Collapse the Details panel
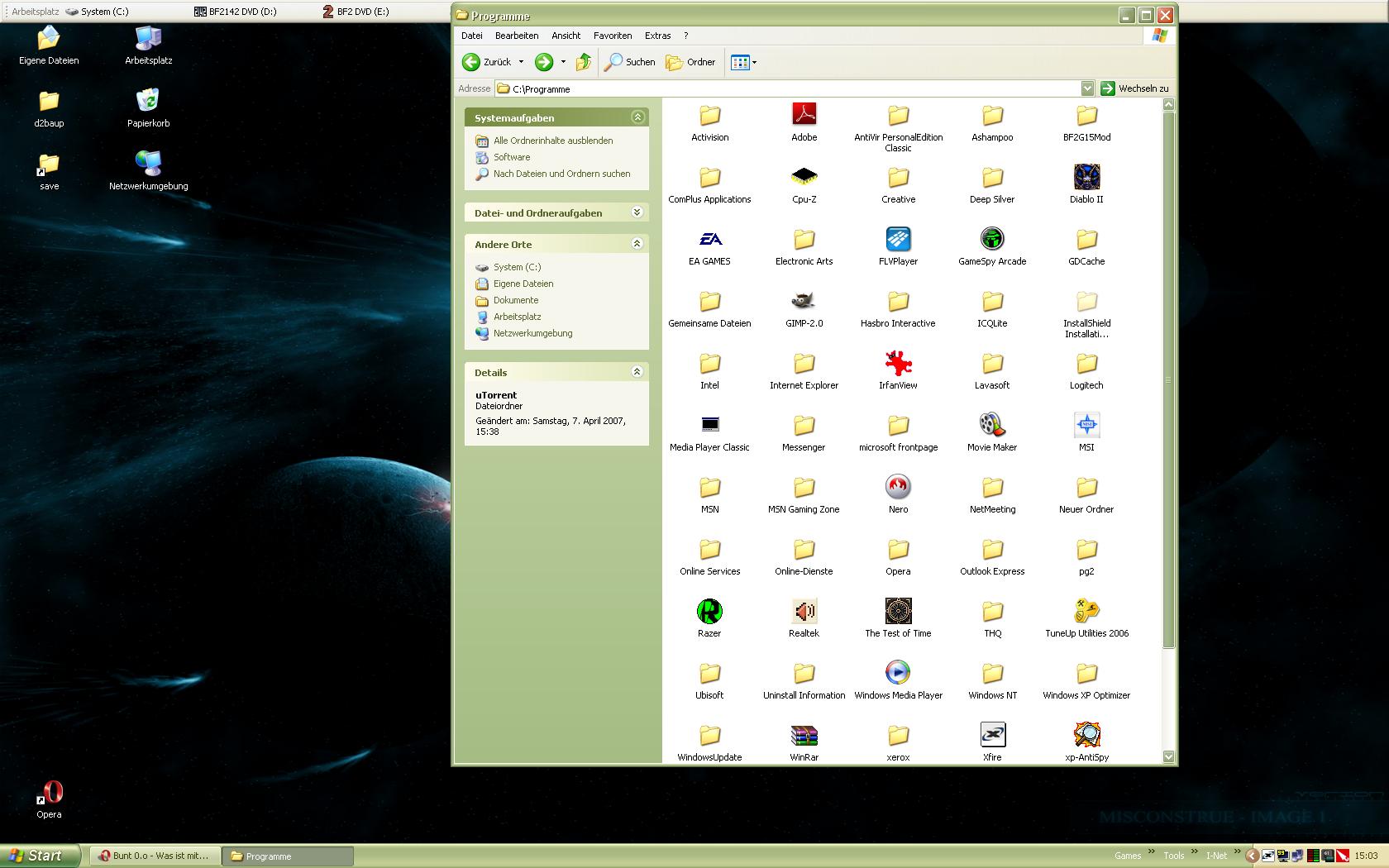 [637, 372]
